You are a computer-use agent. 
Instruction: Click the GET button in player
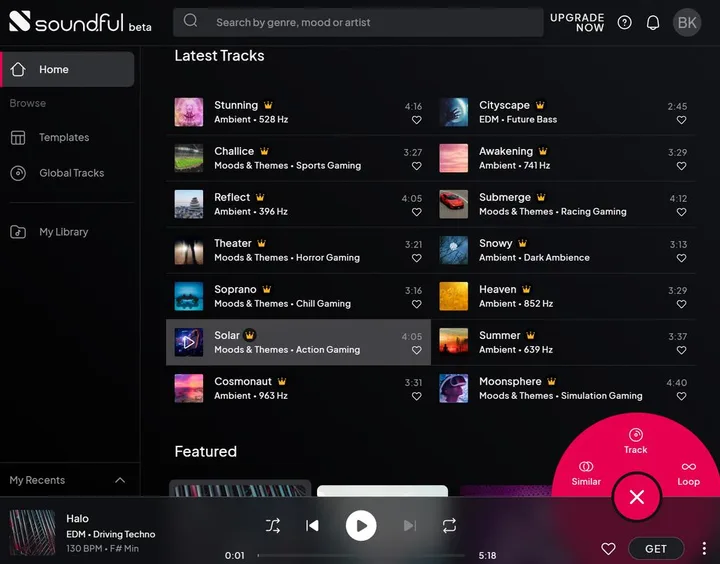(656, 548)
